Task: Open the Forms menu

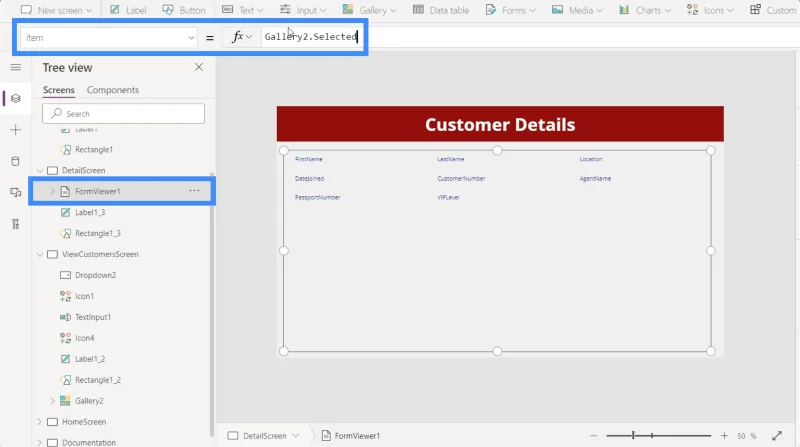Action: [510, 10]
